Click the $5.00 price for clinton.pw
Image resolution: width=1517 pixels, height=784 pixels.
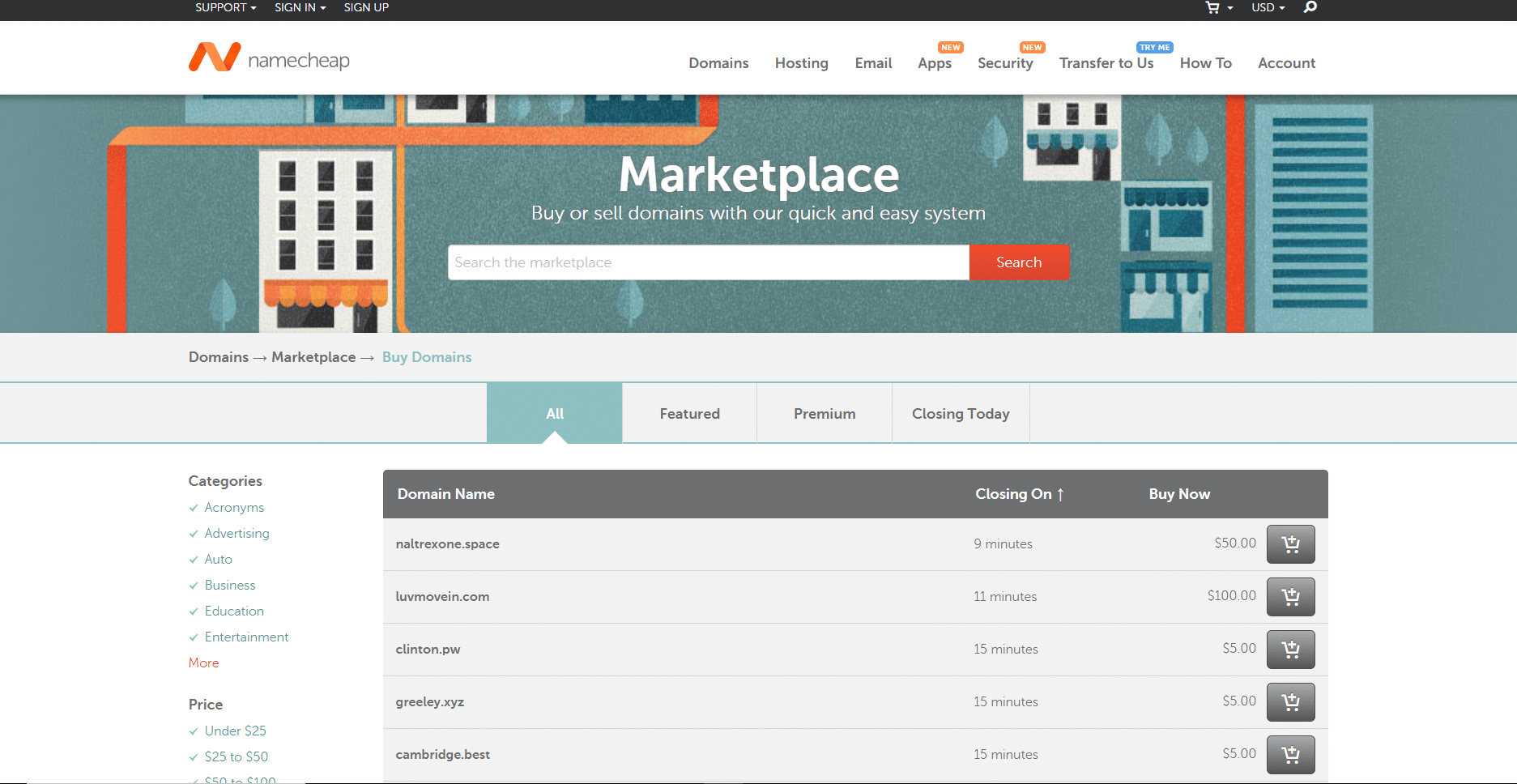pyautogui.click(x=1239, y=649)
